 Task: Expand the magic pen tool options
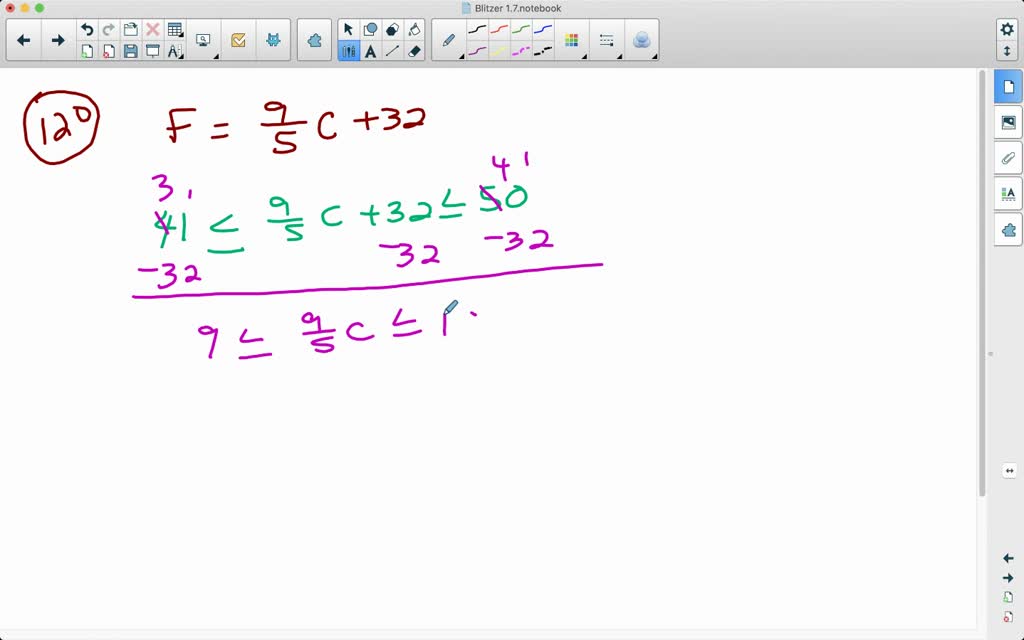[655, 55]
